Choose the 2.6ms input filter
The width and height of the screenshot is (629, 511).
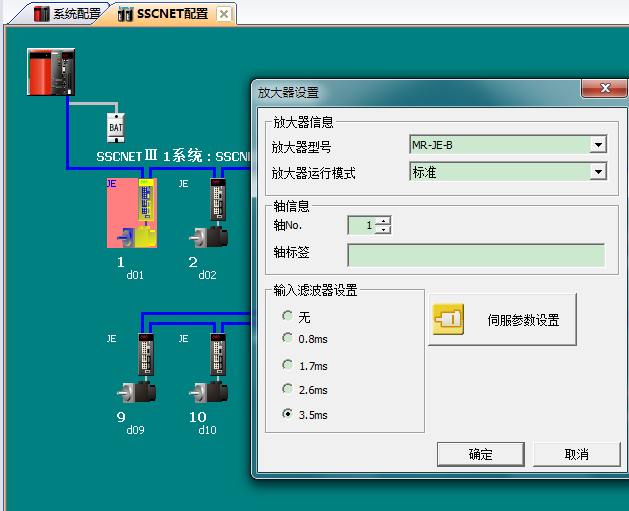pos(288,389)
